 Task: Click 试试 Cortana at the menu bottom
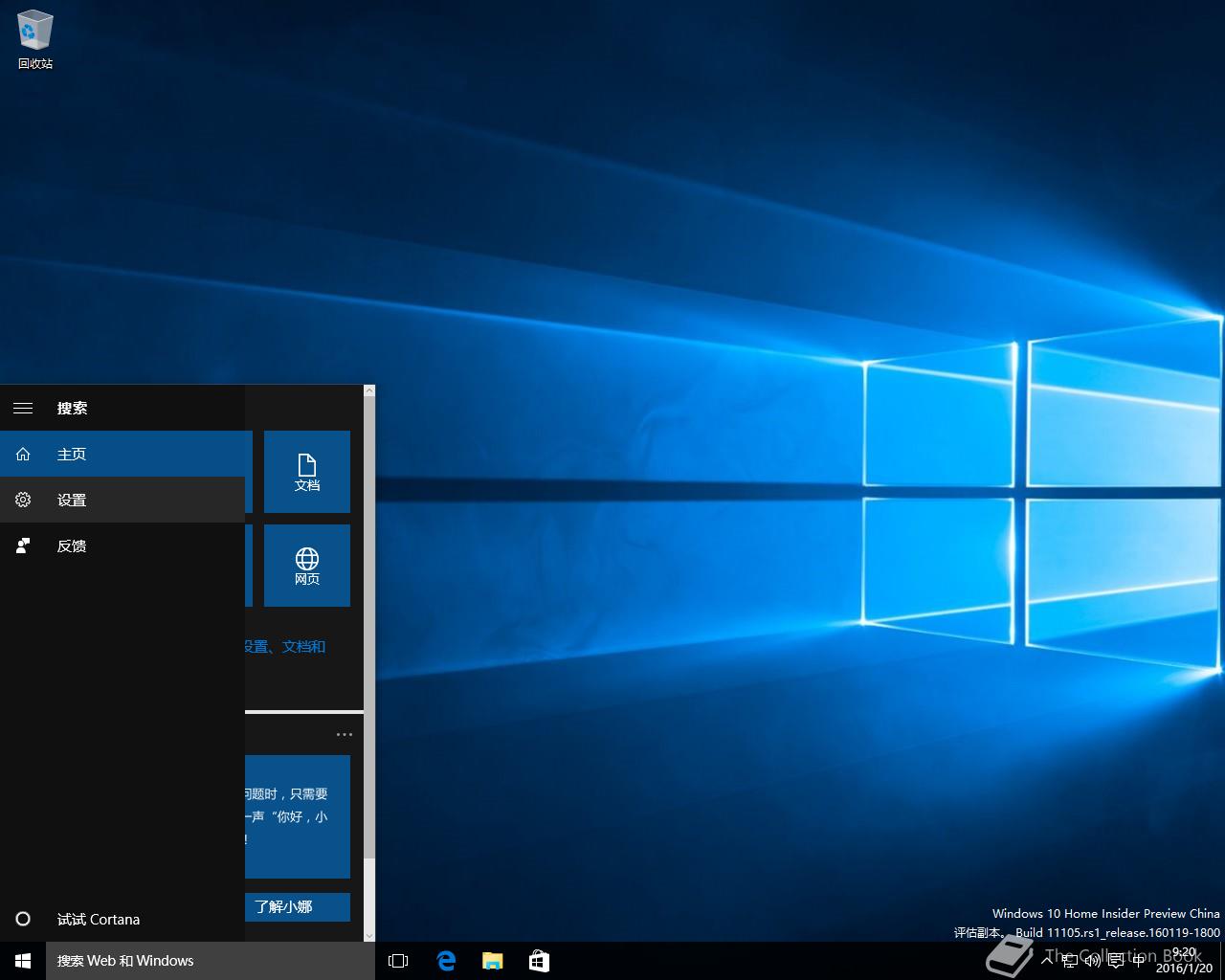[x=98, y=919]
